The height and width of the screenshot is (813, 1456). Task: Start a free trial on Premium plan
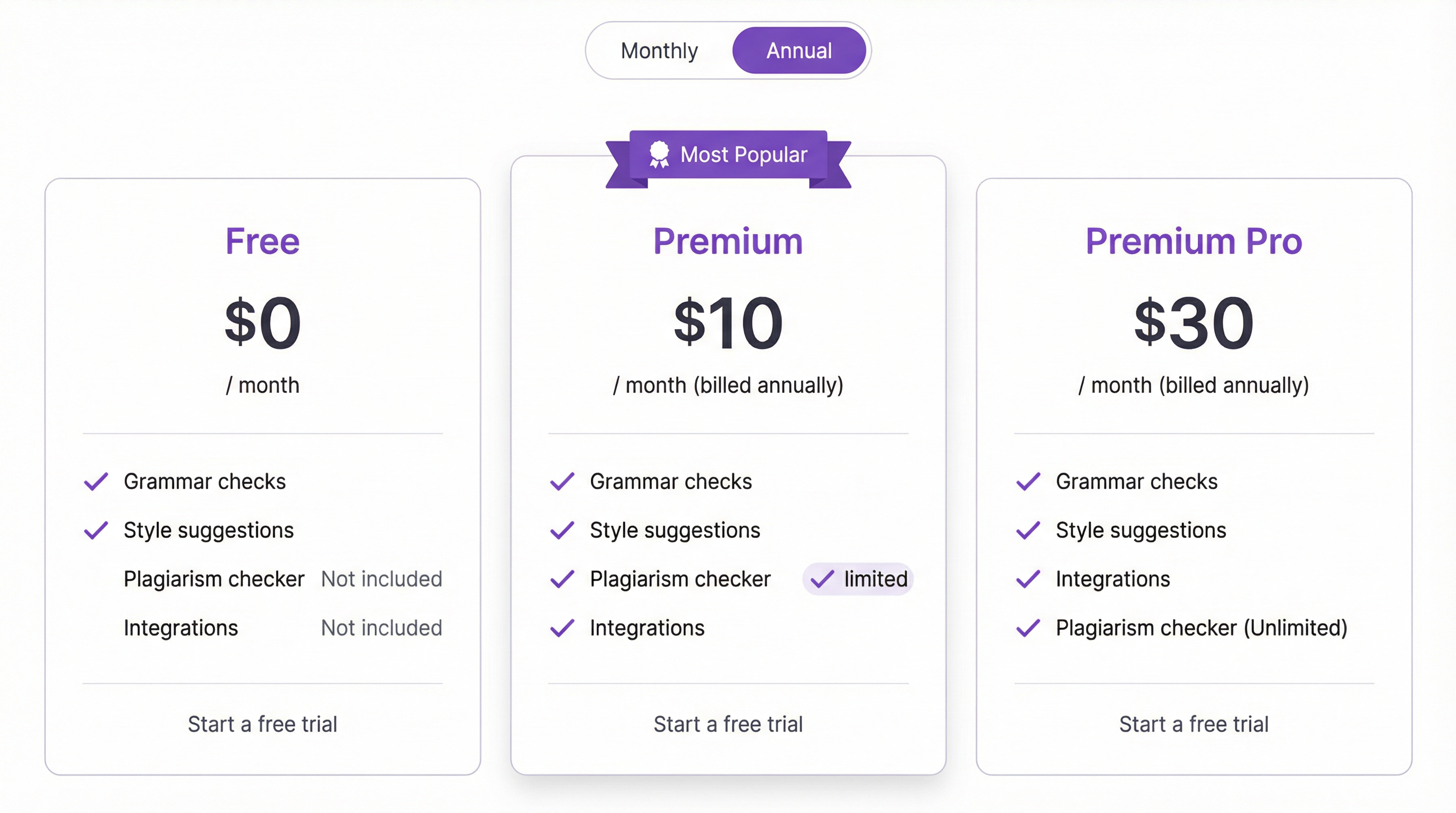pyautogui.click(x=728, y=724)
